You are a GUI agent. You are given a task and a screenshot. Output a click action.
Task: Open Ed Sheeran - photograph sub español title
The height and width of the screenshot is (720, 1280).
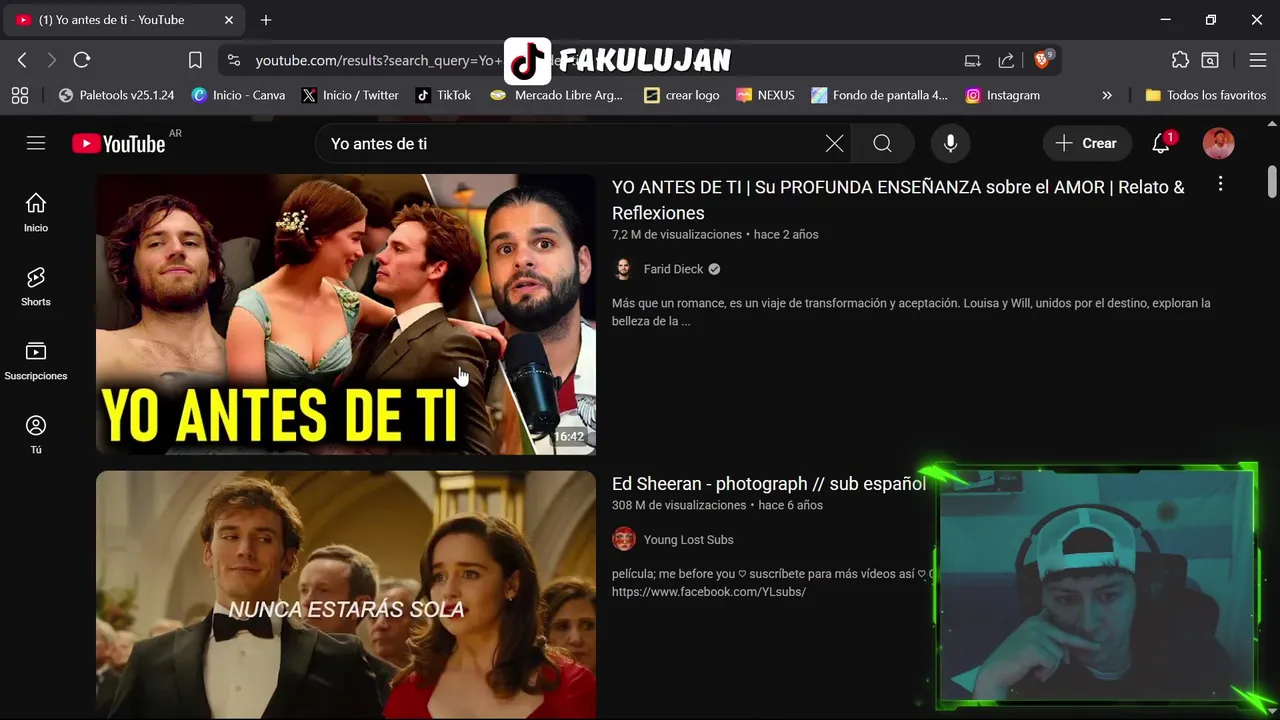[769, 483]
